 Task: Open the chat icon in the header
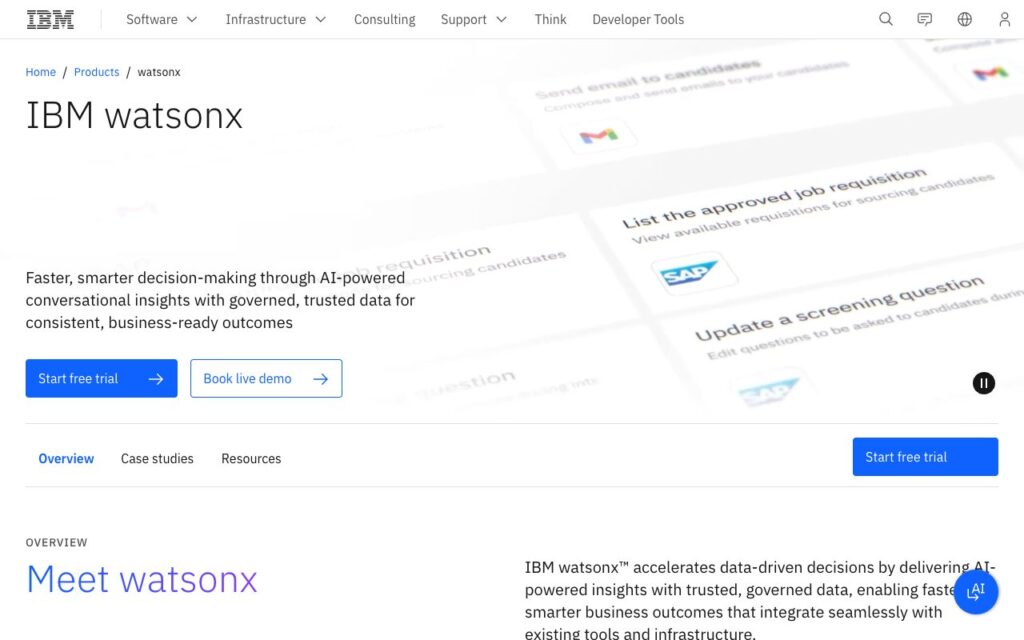(x=925, y=19)
